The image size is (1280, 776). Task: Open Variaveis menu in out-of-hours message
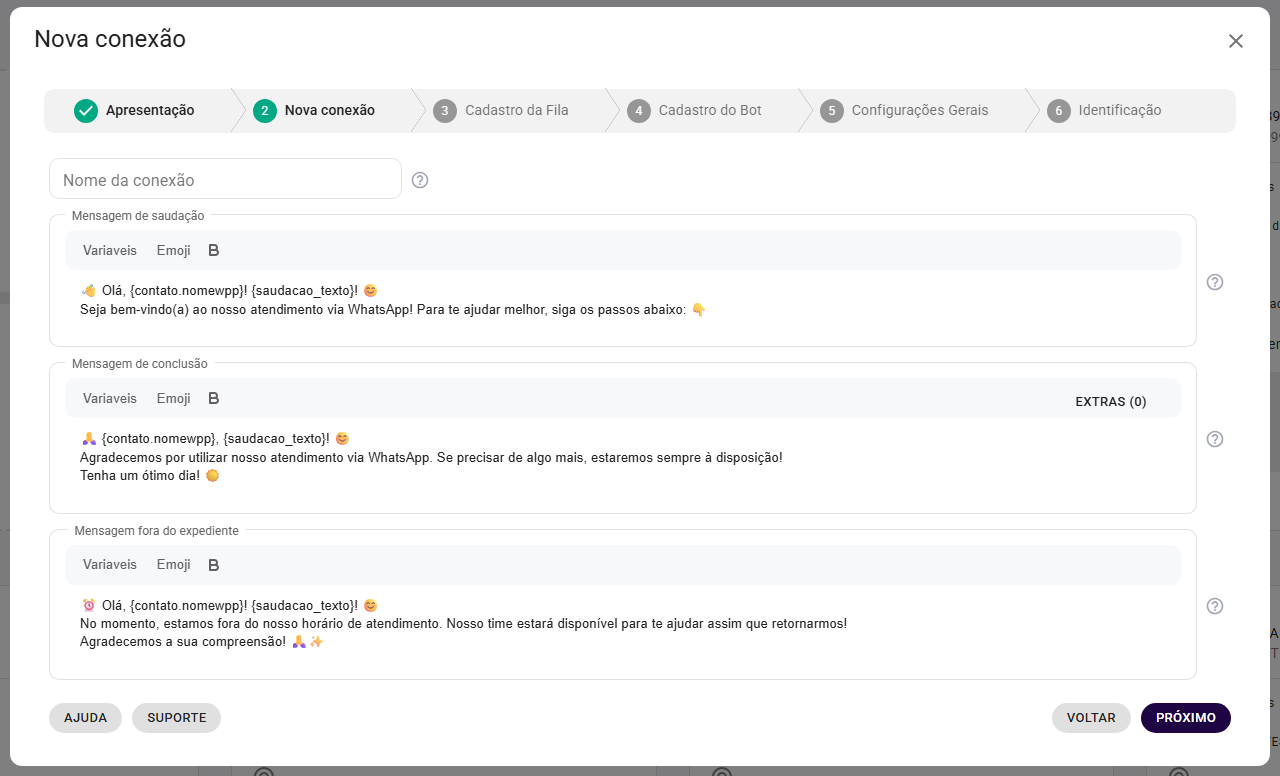[x=110, y=565]
